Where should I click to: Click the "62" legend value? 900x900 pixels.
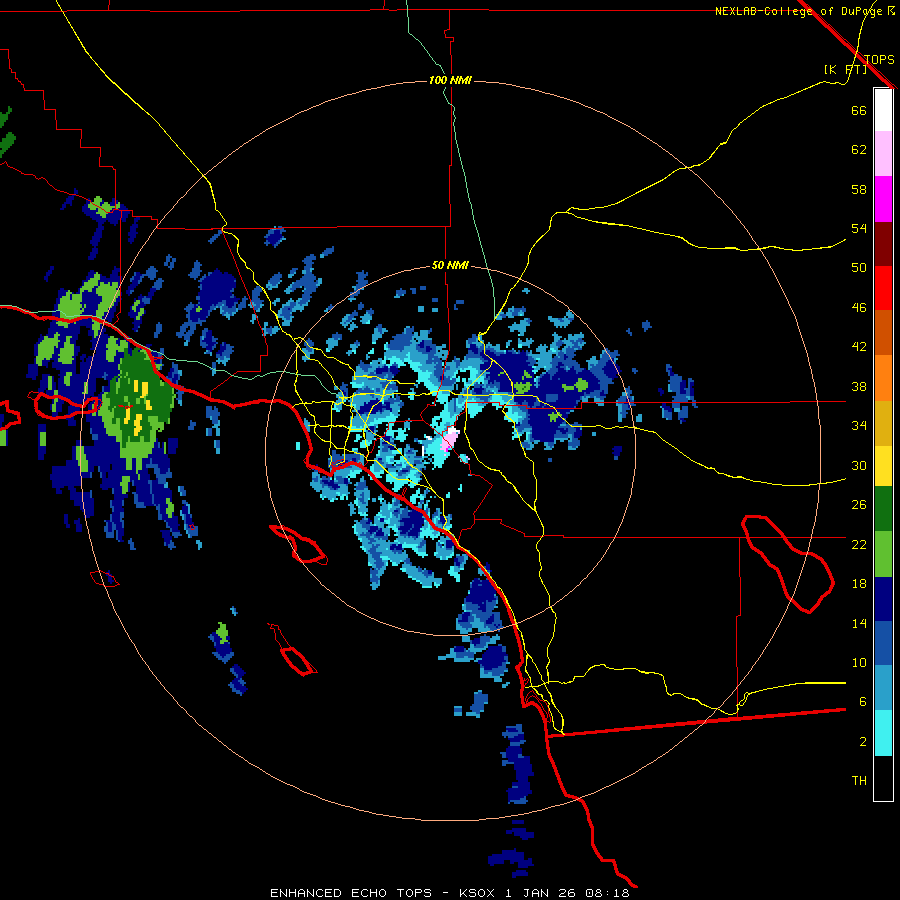859,150
